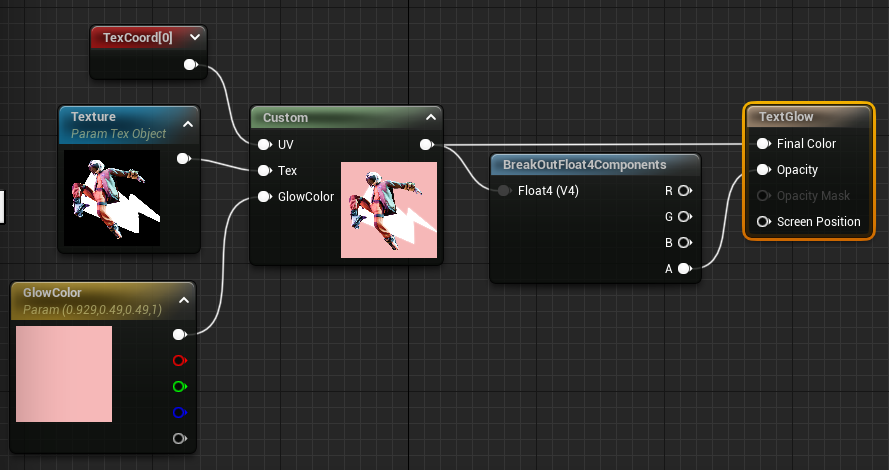Click the Texture node output pin
The image size is (889, 470).
pyautogui.click(x=183, y=158)
